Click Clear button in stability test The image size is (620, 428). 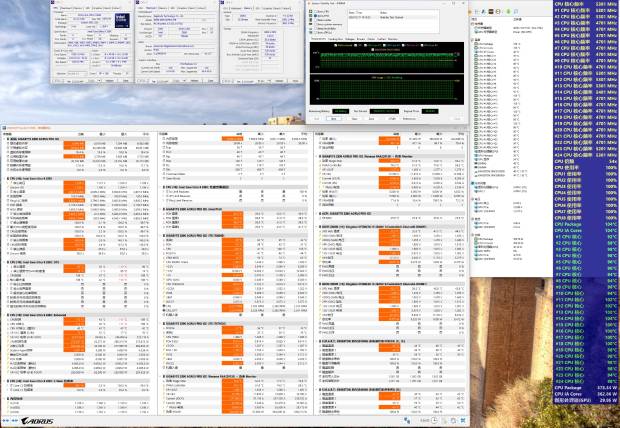click(x=355, y=119)
